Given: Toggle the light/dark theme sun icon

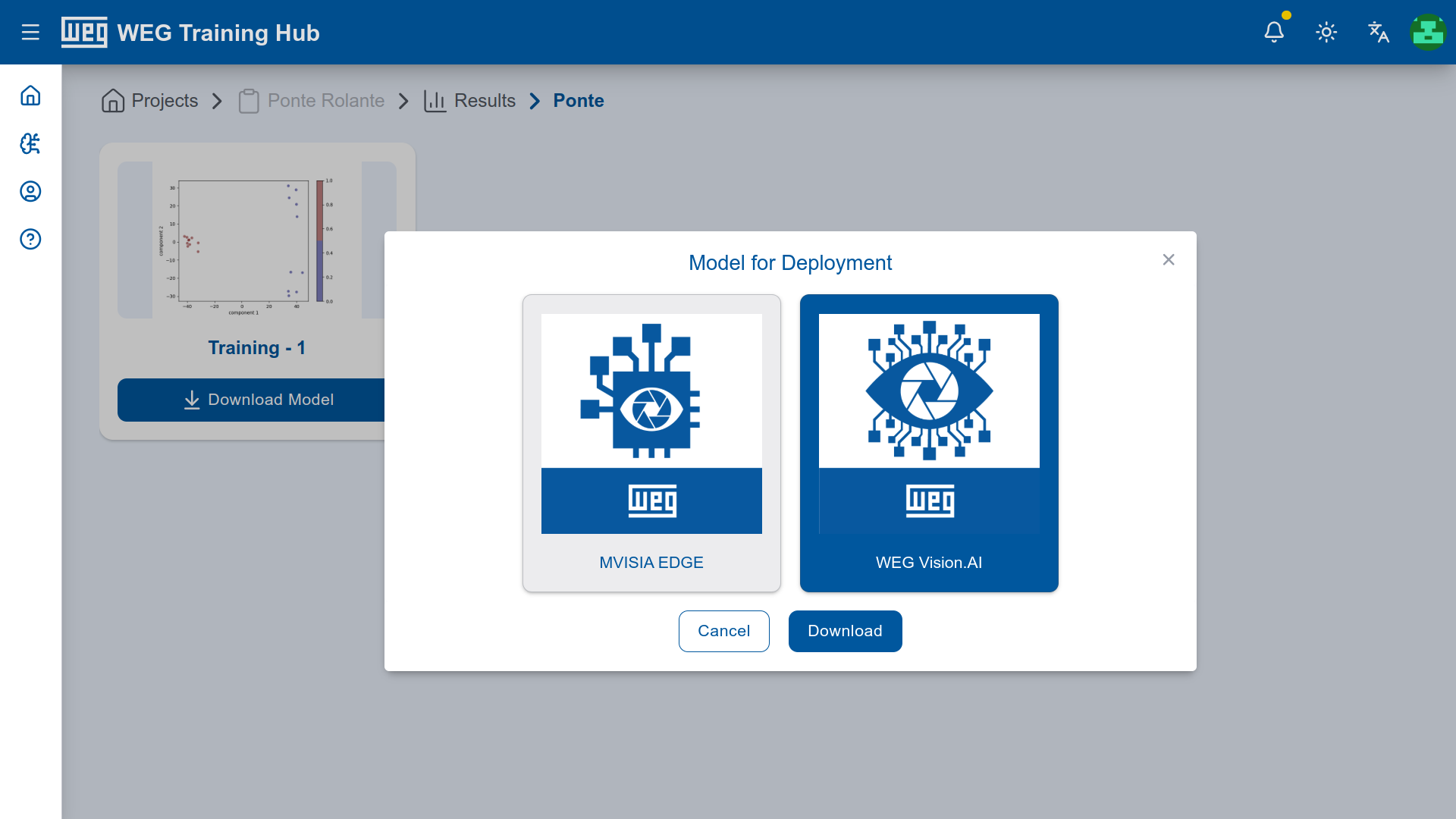Looking at the screenshot, I should click(1326, 33).
